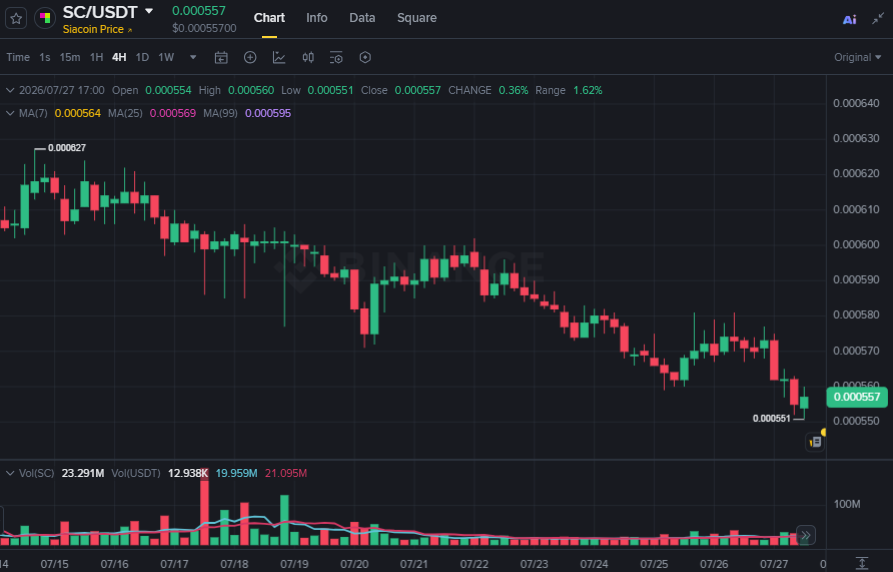Click the 0.000627 high price marker

pos(67,148)
